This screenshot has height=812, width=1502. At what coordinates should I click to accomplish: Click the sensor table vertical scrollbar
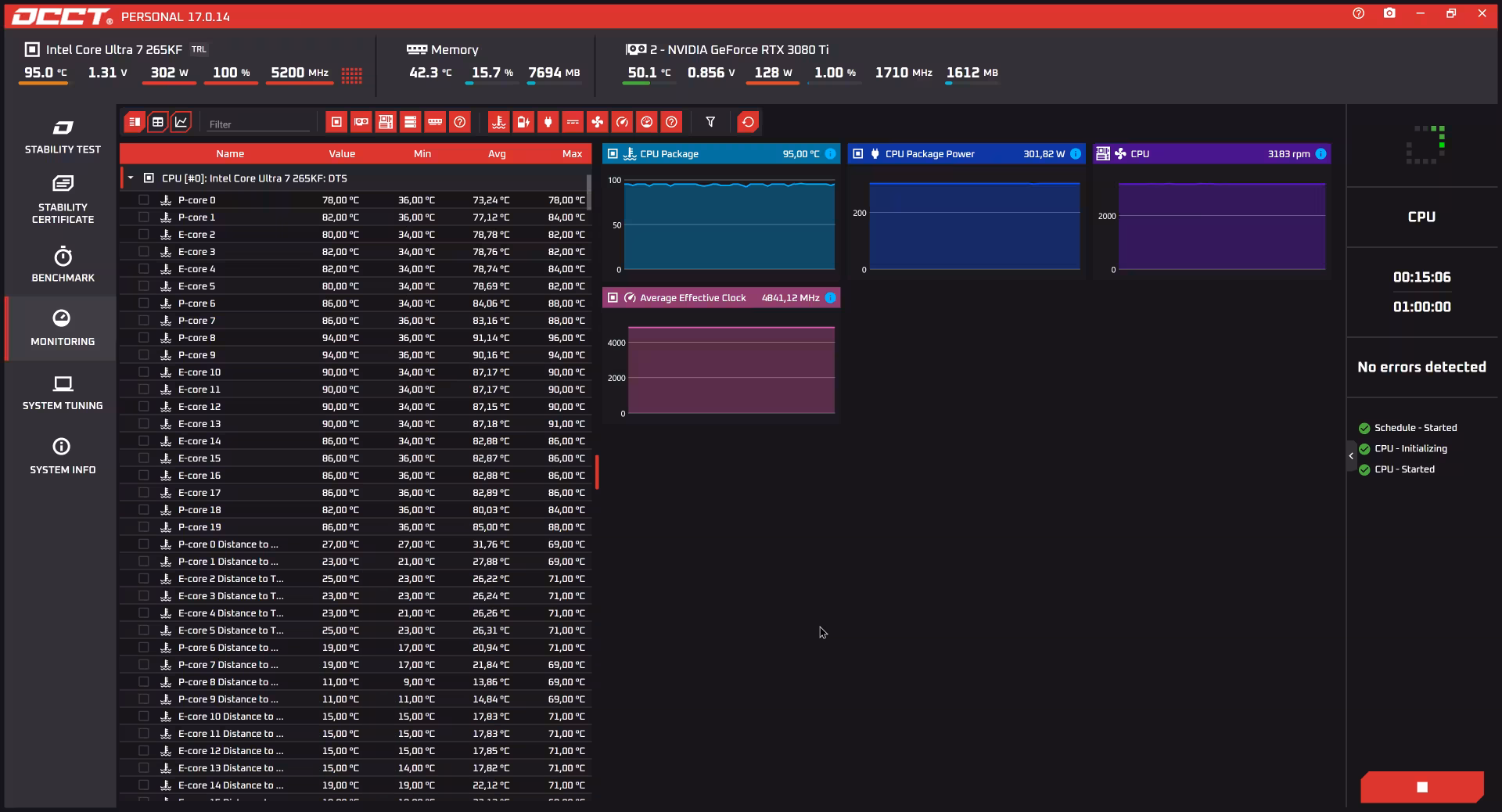(588, 192)
